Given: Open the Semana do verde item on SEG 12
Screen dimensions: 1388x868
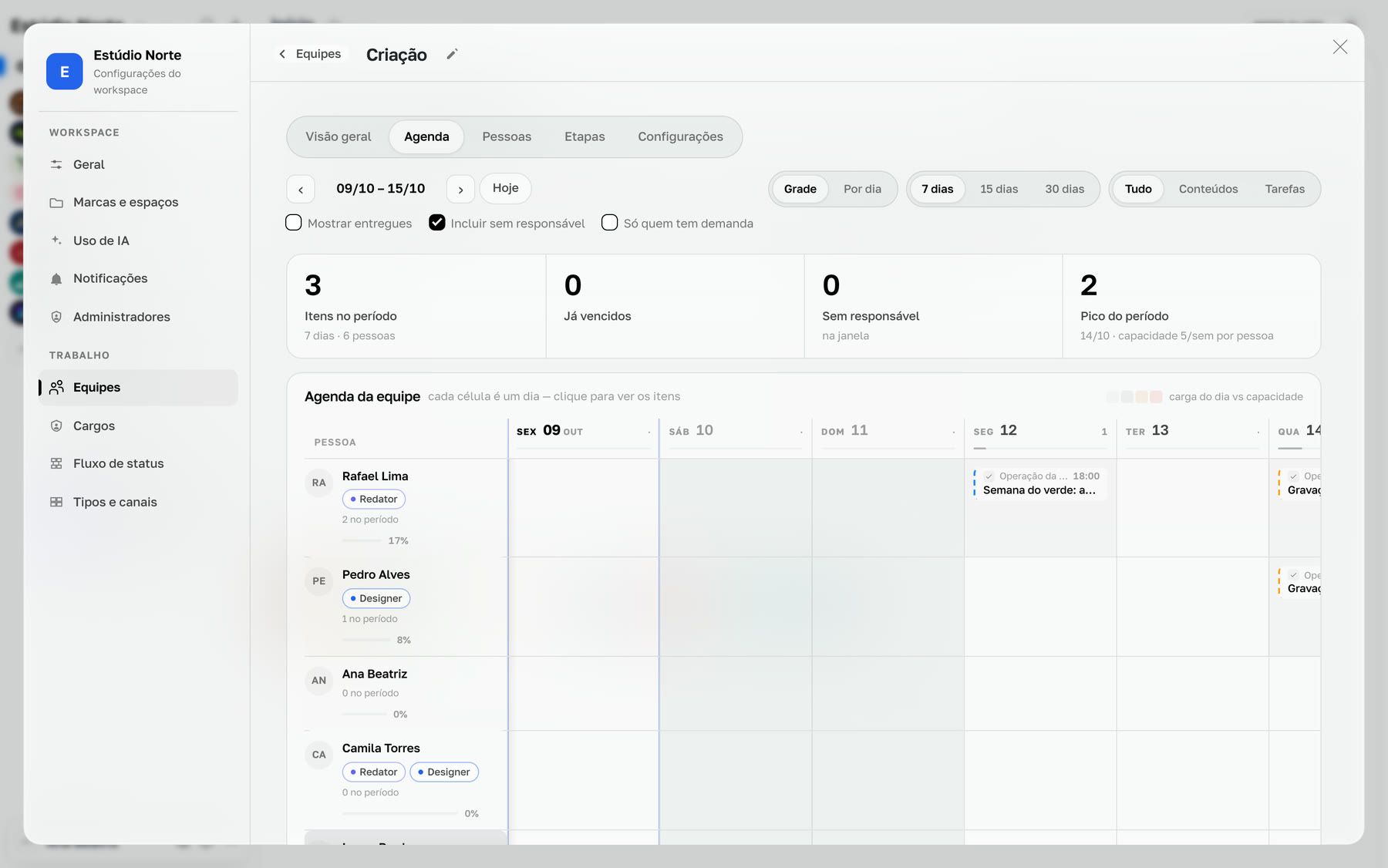Looking at the screenshot, I should [1039, 483].
